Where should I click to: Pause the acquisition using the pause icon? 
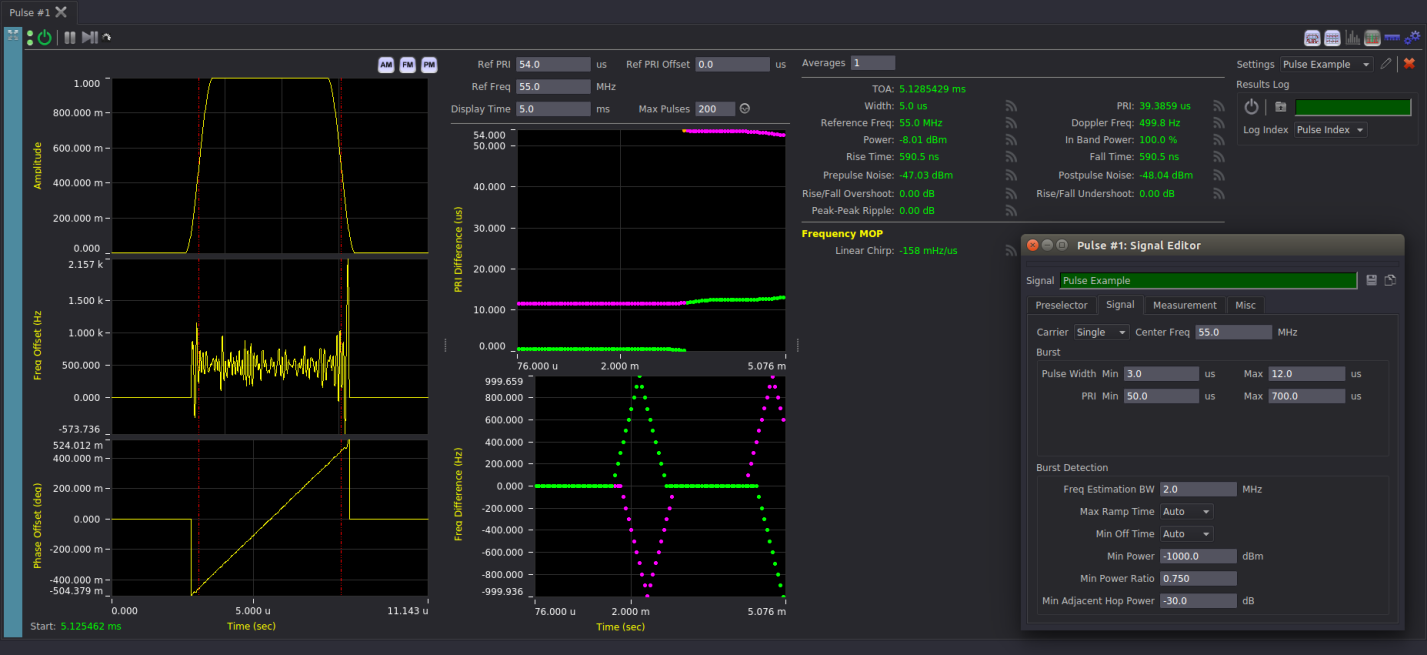(69, 37)
